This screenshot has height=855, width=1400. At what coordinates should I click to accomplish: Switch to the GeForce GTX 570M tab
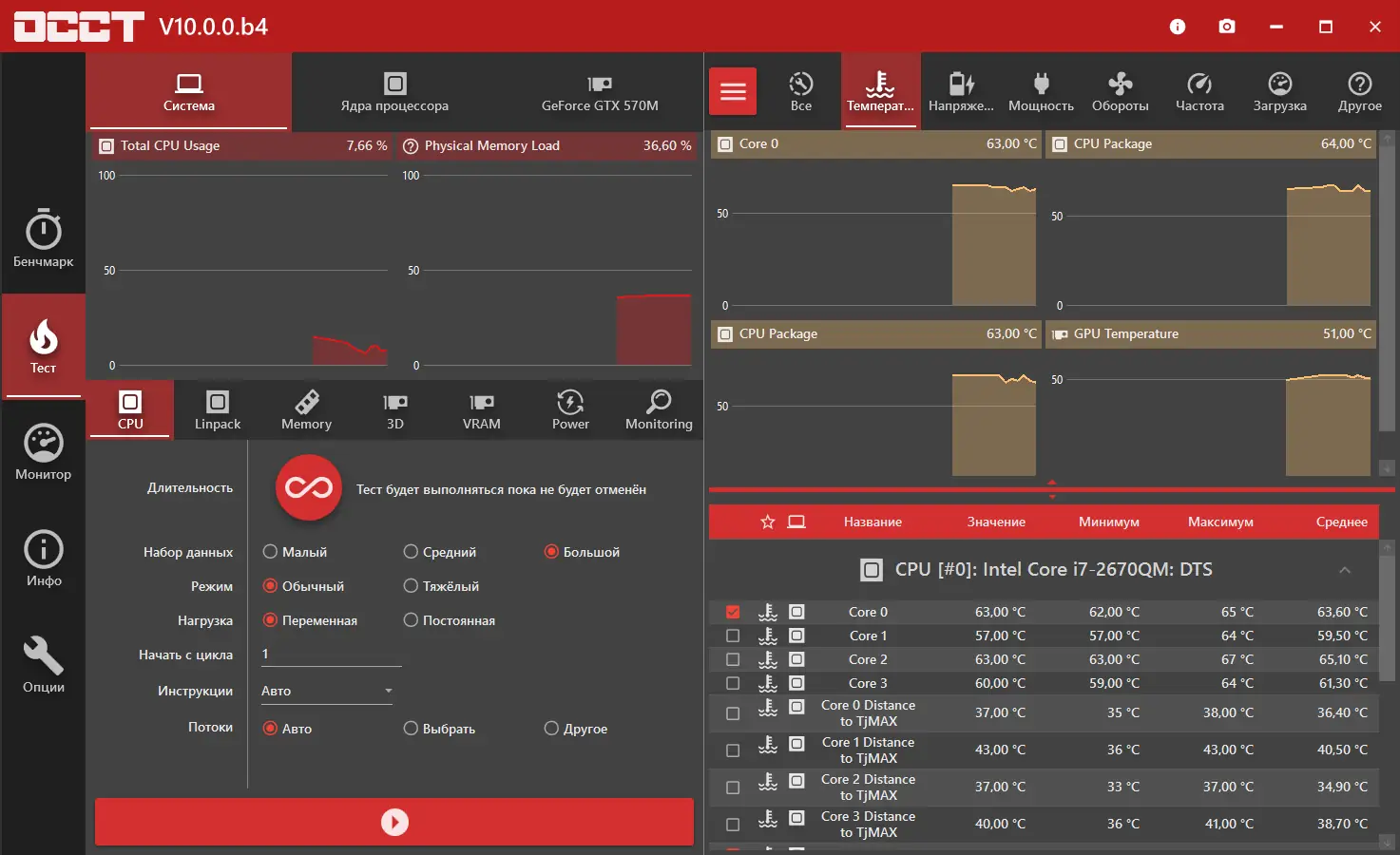coord(600,91)
